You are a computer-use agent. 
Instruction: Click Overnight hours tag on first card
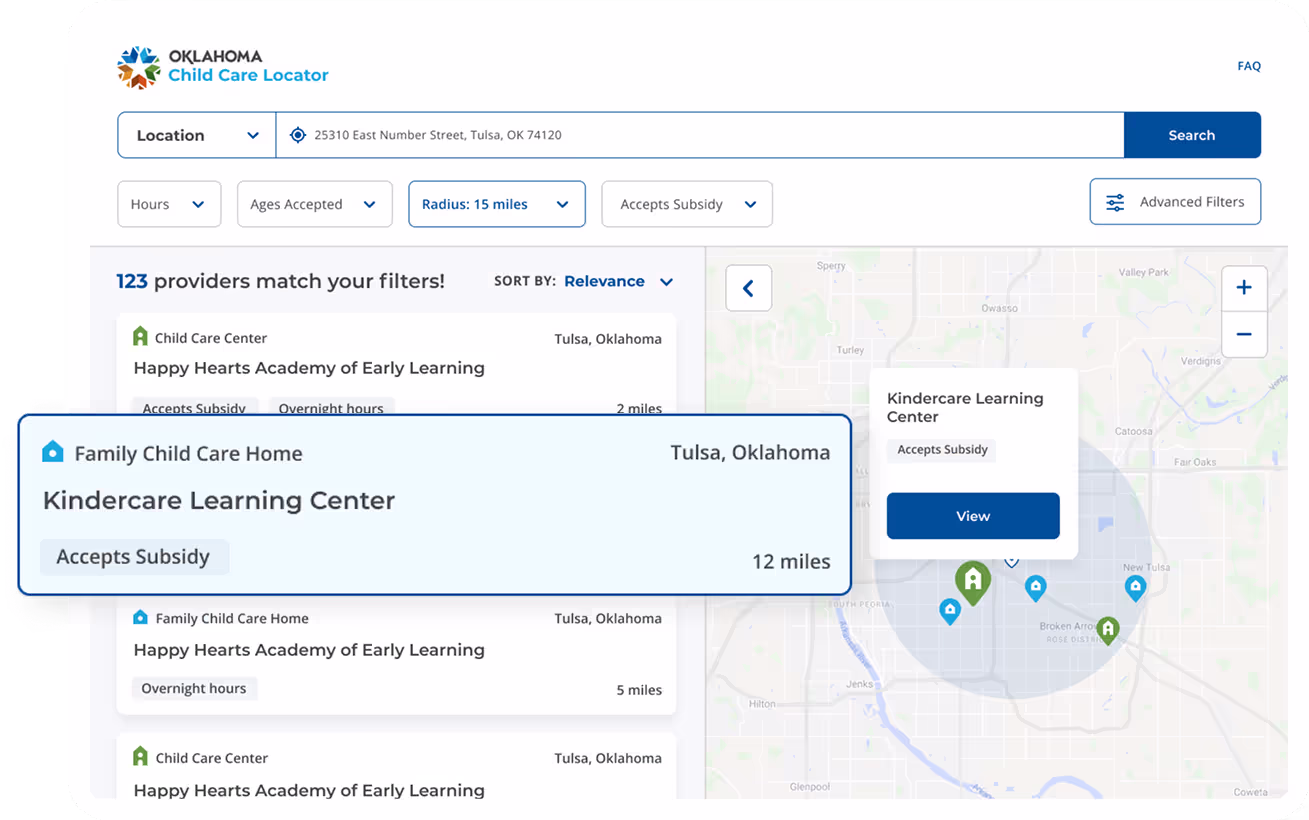click(331, 407)
